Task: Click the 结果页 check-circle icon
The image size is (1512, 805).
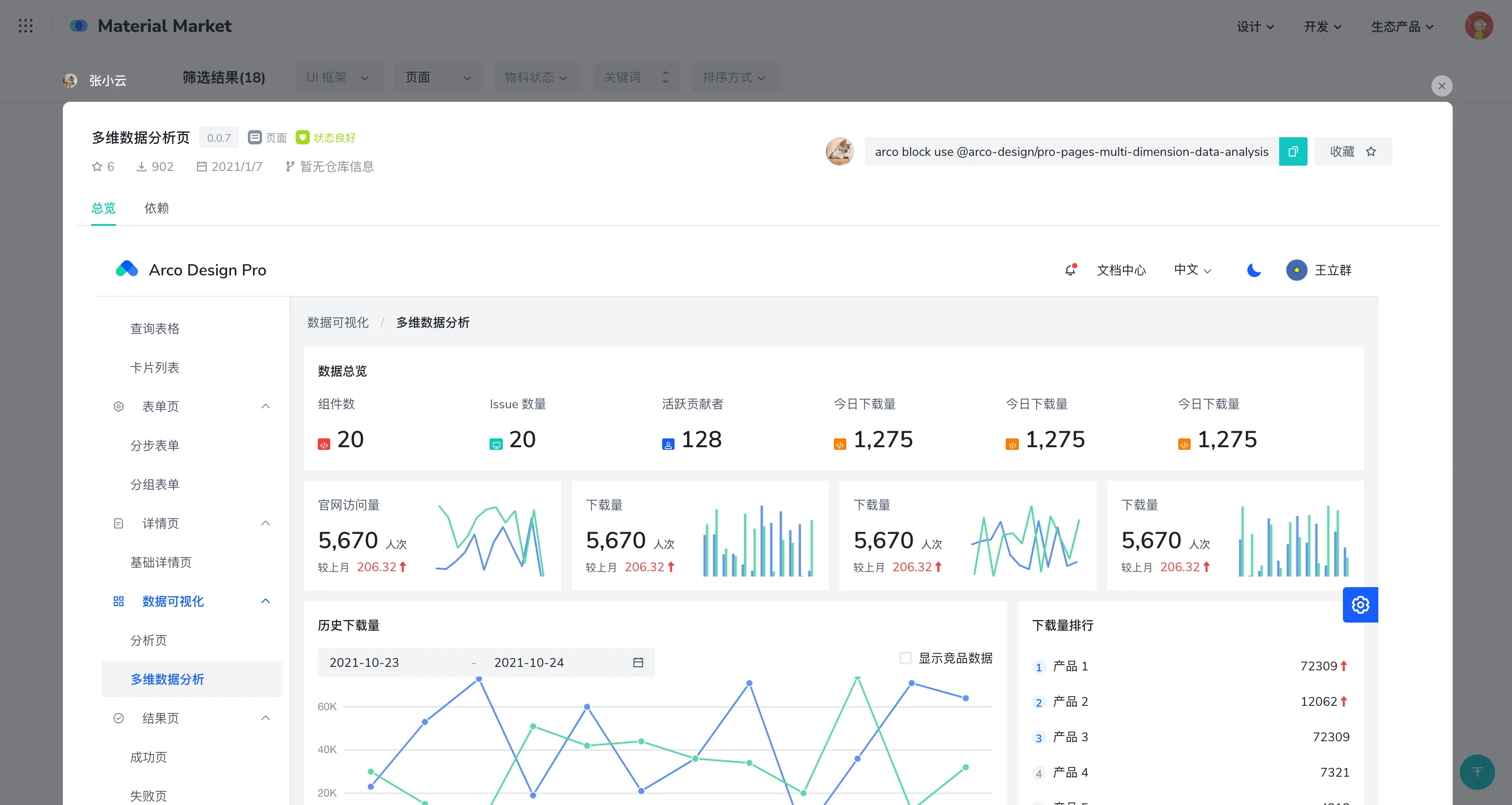Action: (x=119, y=718)
